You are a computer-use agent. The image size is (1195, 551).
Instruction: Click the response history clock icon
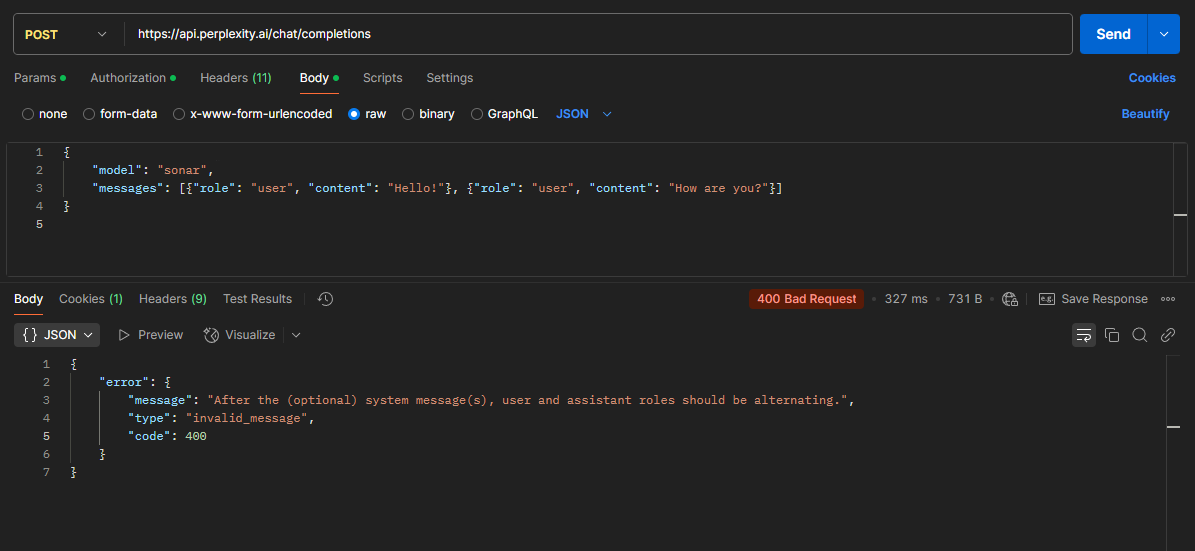point(325,299)
